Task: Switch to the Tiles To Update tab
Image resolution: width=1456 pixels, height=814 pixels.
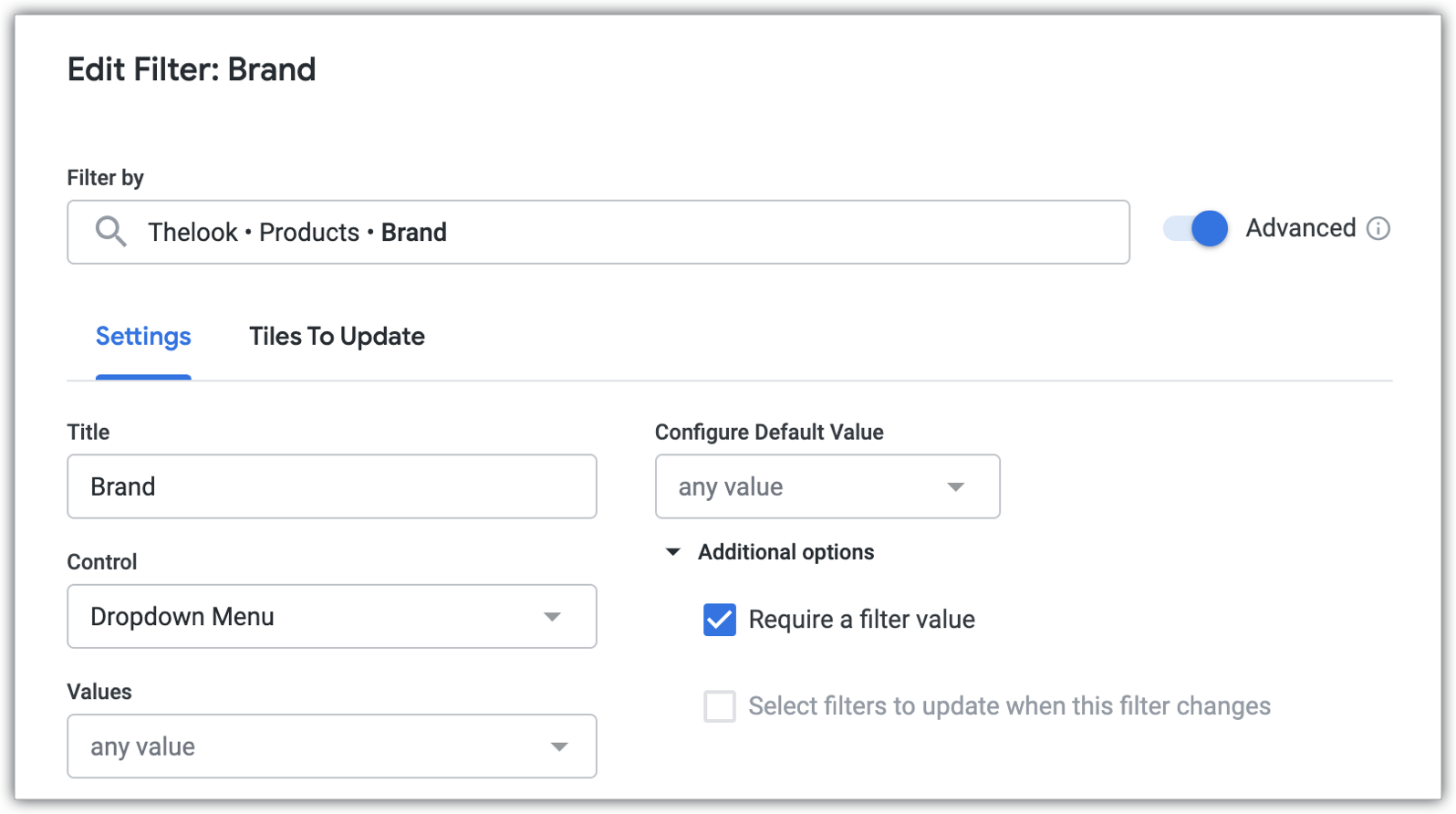Action: pos(337,337)
